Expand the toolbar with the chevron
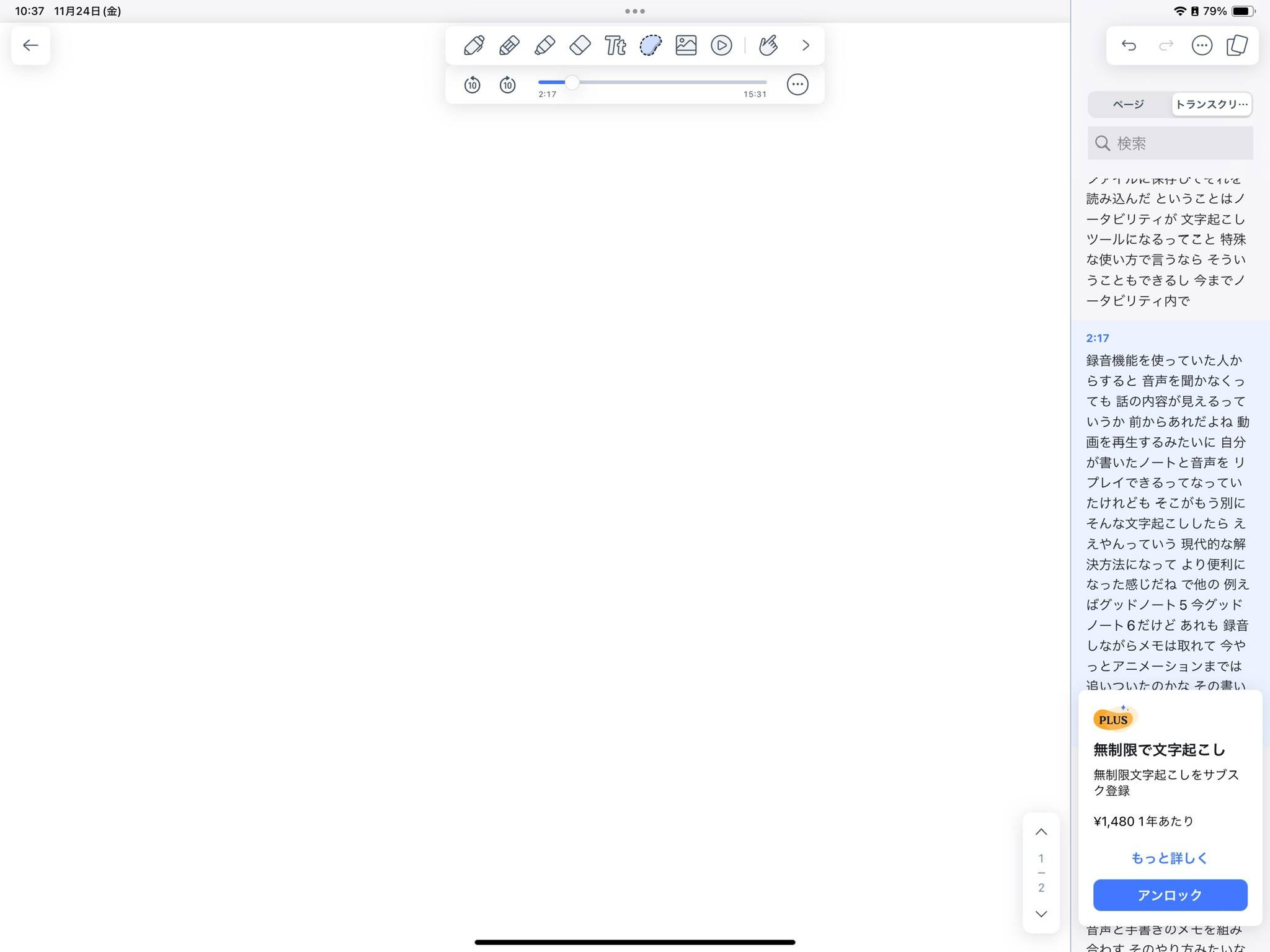The image size is (1270, 952). pyautogui.click(x=806, y=45)
